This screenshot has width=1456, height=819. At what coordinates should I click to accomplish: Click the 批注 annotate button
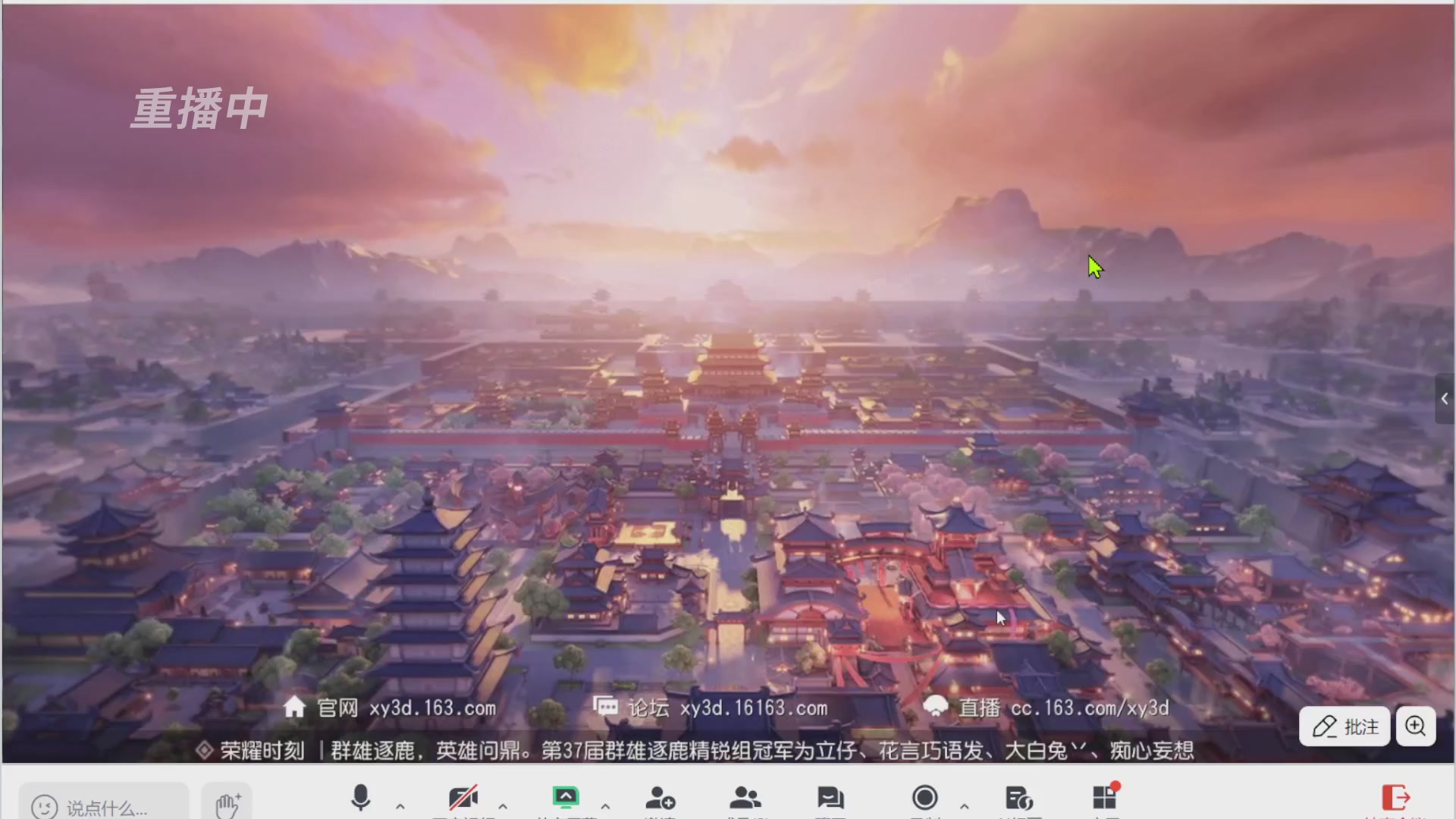coord(1345,726)
